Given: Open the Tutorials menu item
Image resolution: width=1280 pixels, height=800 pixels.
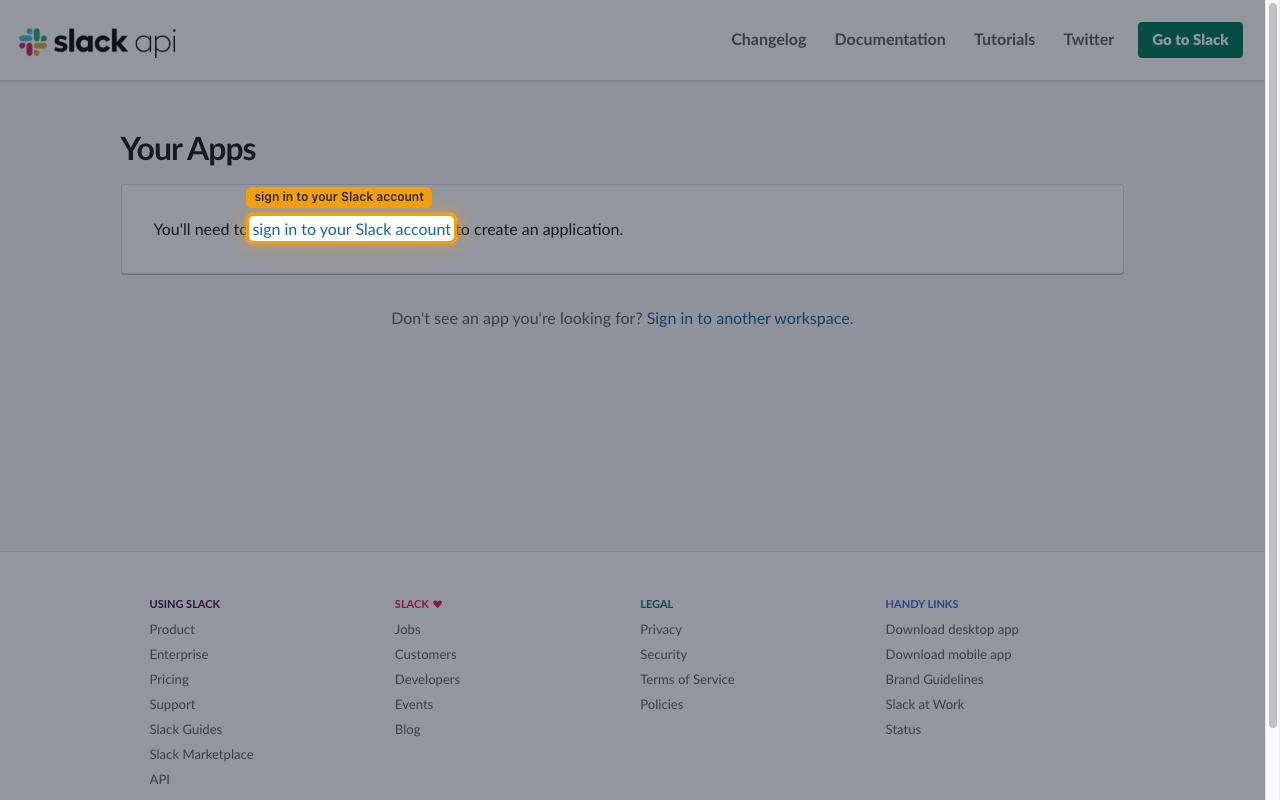Looking at the screenshot, I should click(1004, 40).
